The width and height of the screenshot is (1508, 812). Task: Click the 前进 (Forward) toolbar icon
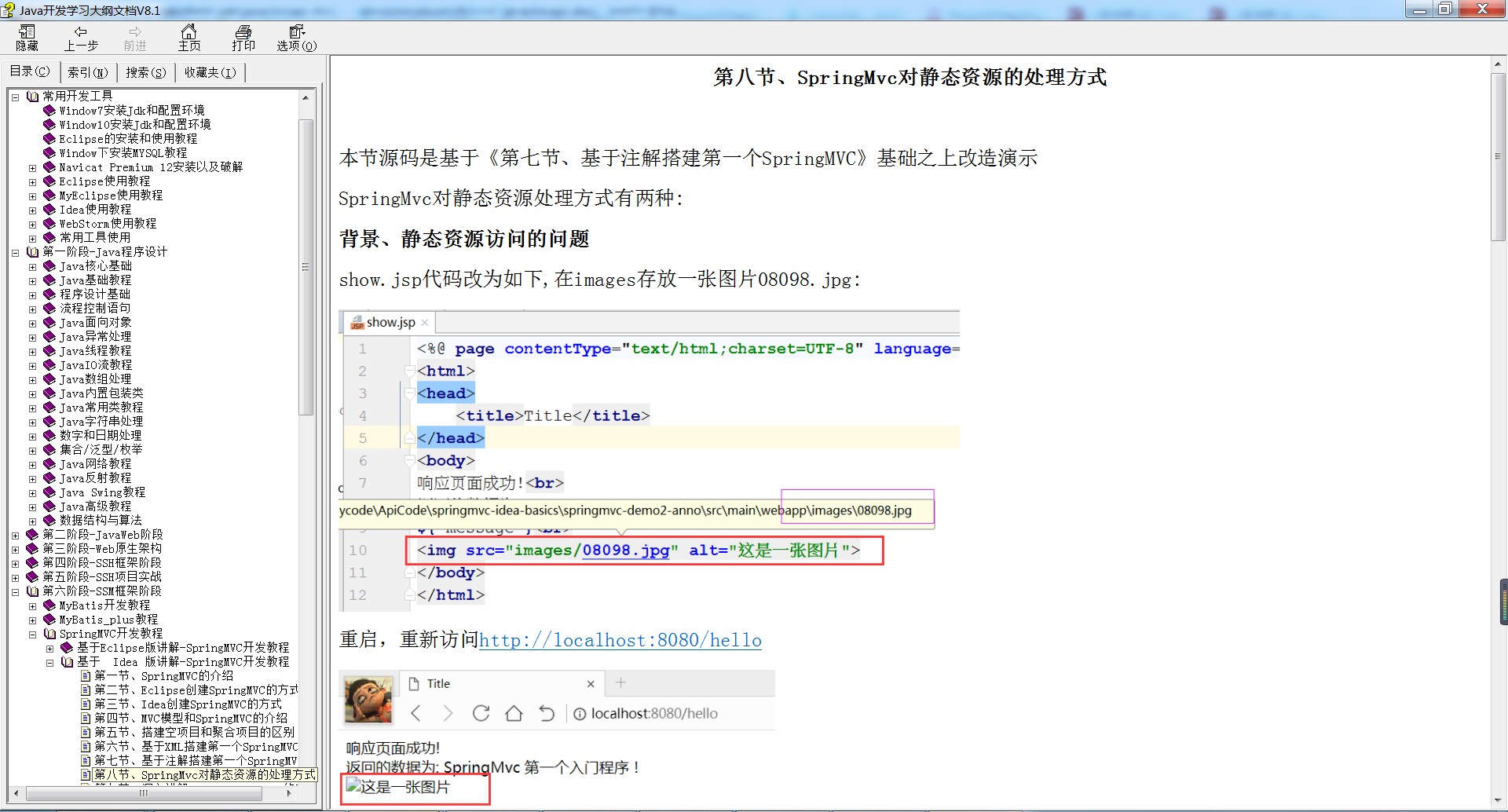[x=135, y=38]
